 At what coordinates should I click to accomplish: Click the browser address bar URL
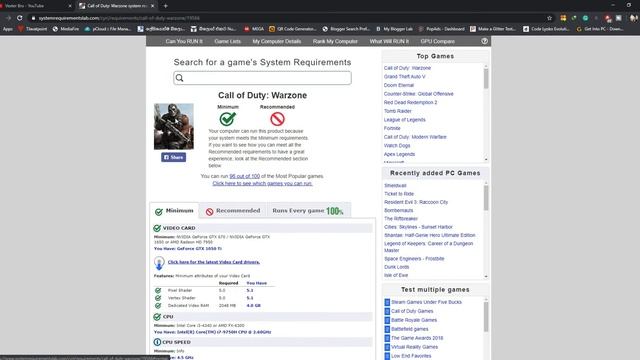[119, 18]
